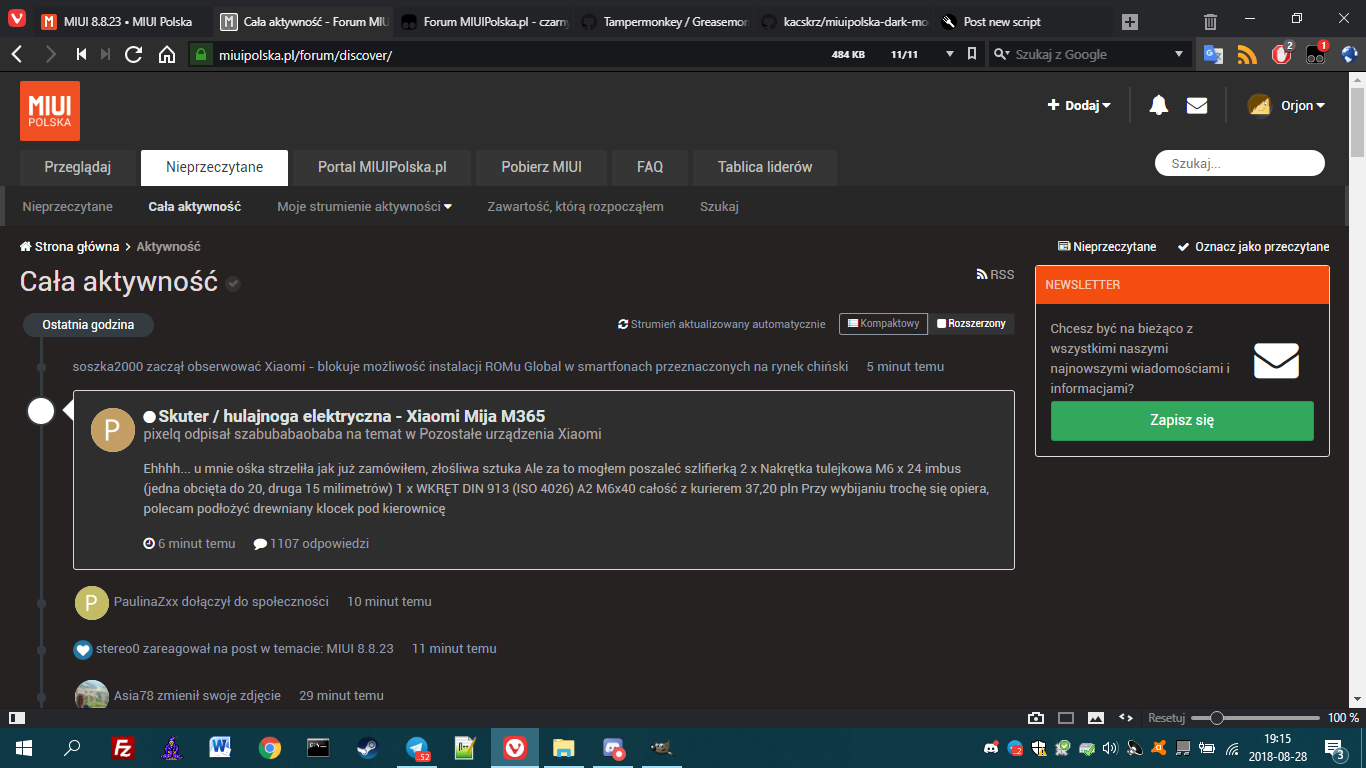The height and width of the screenshot is (768, 1366).
Task: Switch to Rozszerzony view mode
Action: (971, 324)
